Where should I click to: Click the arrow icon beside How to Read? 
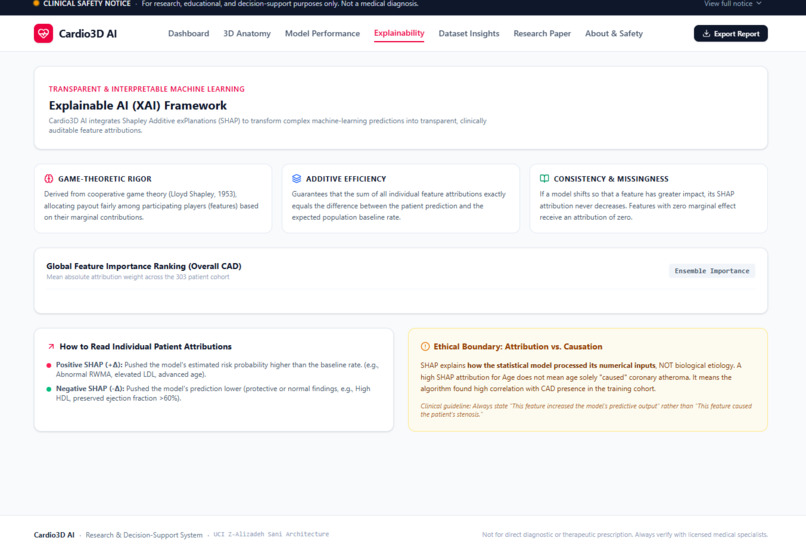pos(51,346)
